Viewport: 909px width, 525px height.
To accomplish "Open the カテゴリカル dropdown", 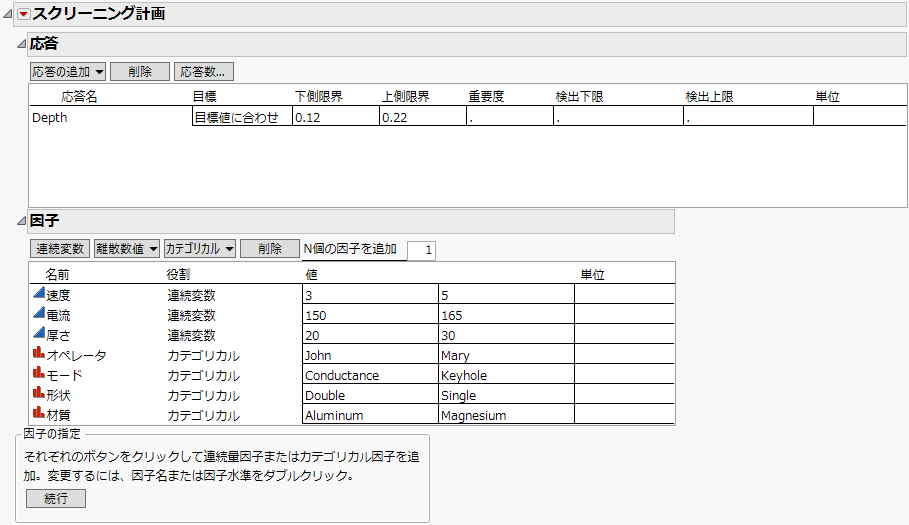I will [x=199, y=249].
